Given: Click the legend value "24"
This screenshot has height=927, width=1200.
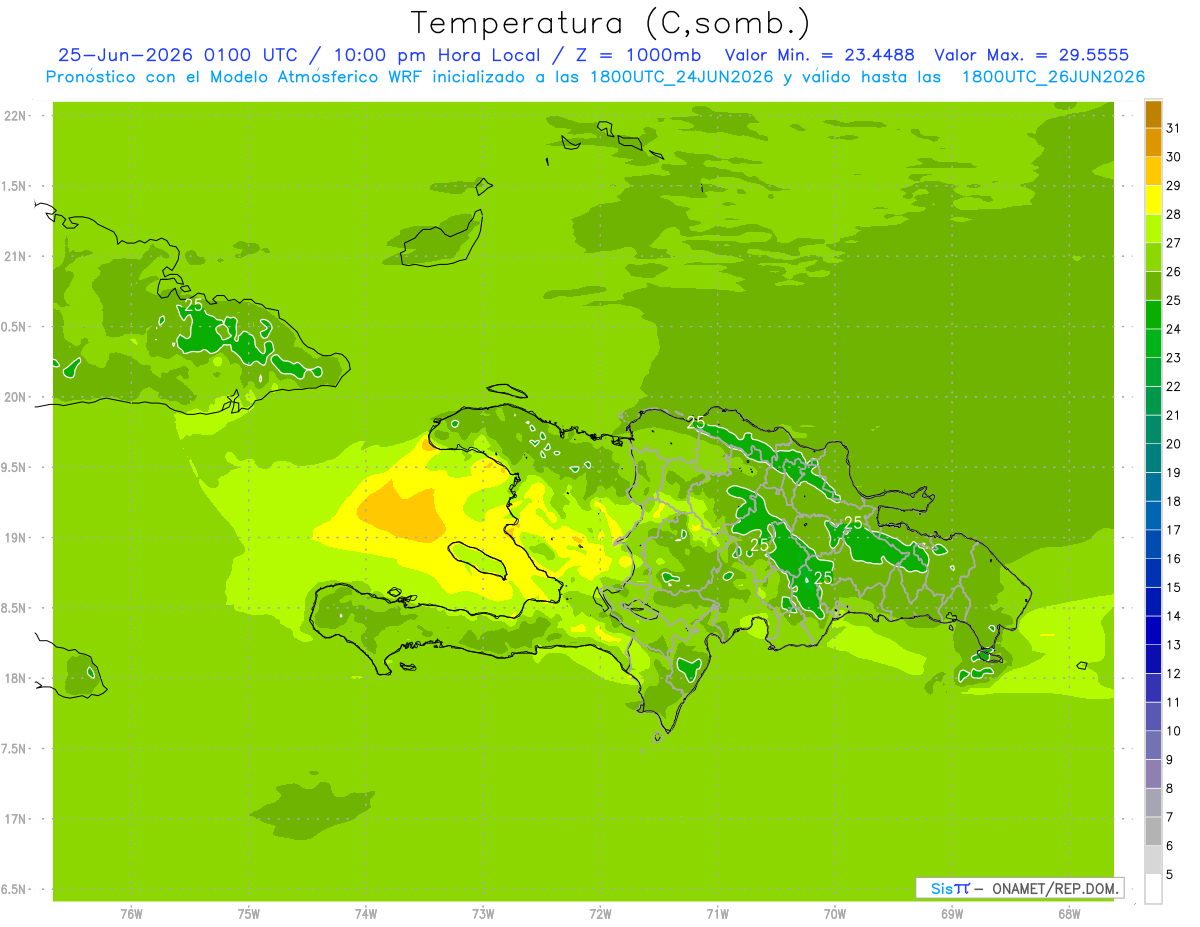Looking at the screenshot, I should tap(1174, 329).
